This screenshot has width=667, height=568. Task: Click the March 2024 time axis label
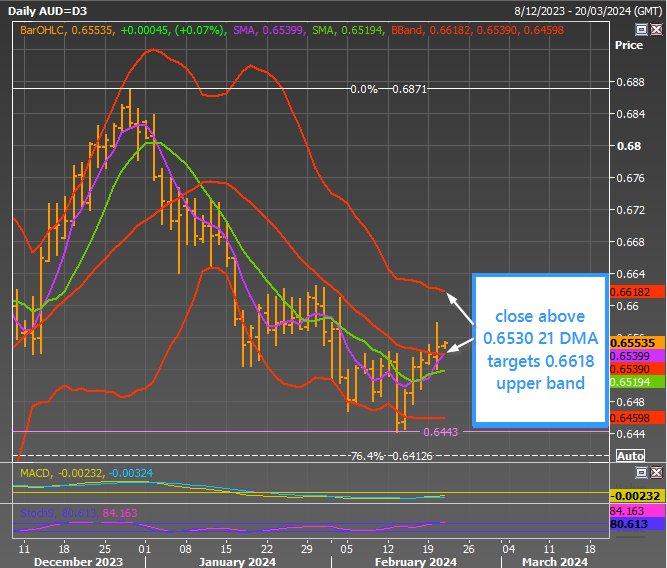point(555,562)
